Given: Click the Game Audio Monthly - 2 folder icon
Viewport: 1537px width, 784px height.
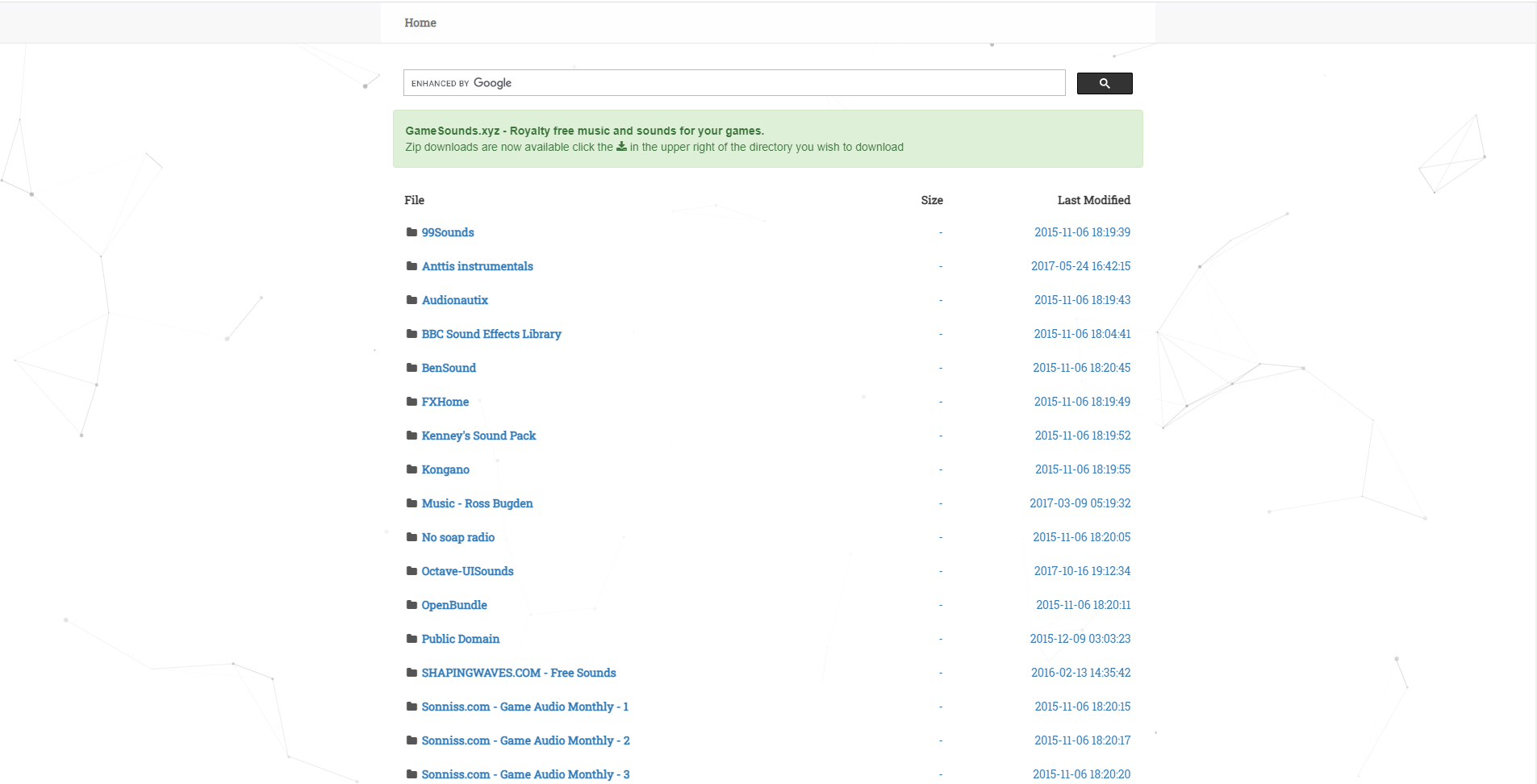Looking at the screenshot, I should tap(411, 740).
